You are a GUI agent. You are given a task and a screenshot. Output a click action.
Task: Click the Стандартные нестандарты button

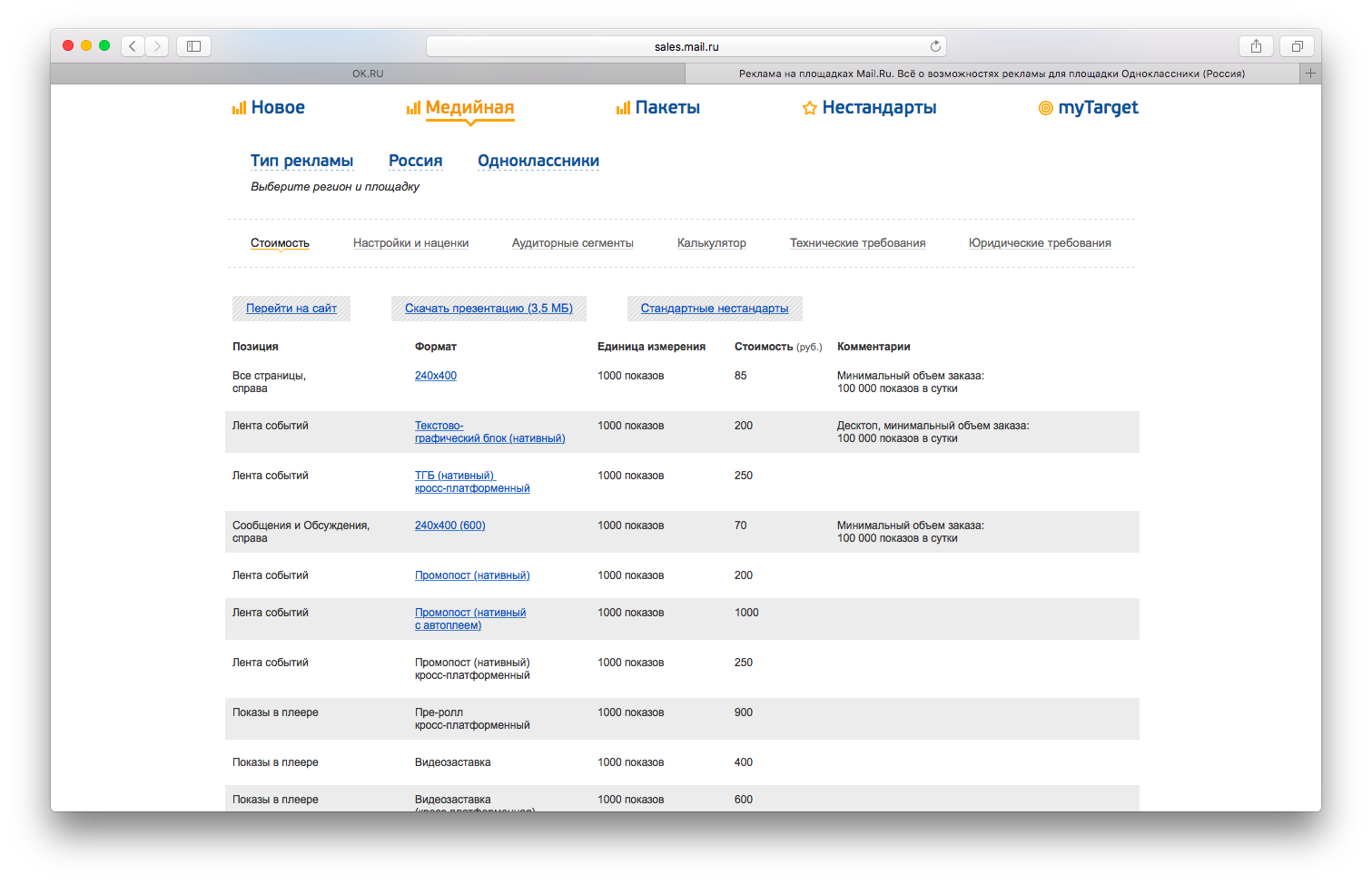click(715, 309)
